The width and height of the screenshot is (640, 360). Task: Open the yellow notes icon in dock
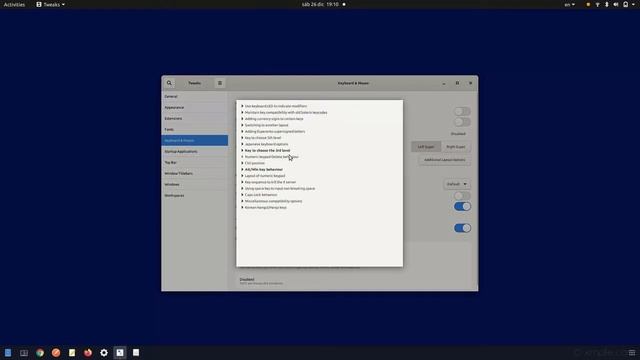click(x=72, y=353)
